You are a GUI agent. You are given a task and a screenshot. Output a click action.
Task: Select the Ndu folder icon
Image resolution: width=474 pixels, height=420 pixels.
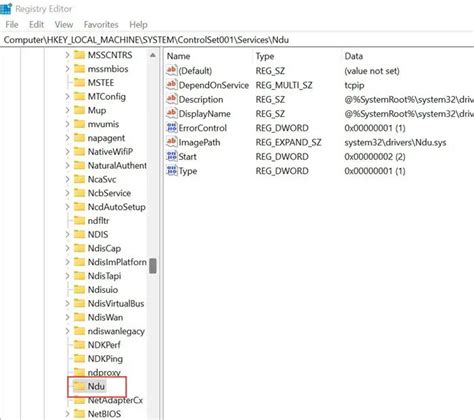[x=79, y=386]
